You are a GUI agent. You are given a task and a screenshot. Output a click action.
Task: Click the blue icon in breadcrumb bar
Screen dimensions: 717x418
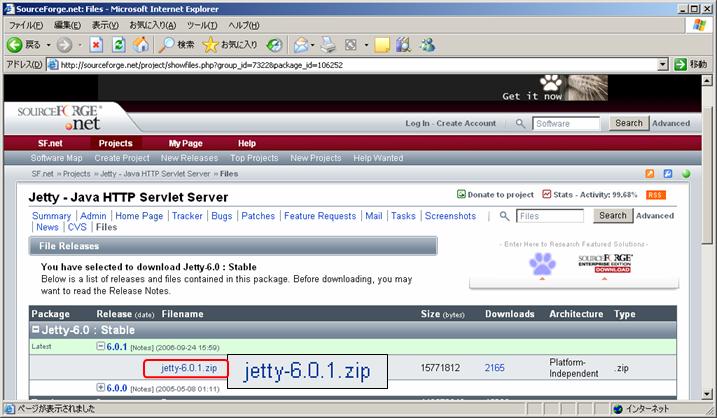668,174
